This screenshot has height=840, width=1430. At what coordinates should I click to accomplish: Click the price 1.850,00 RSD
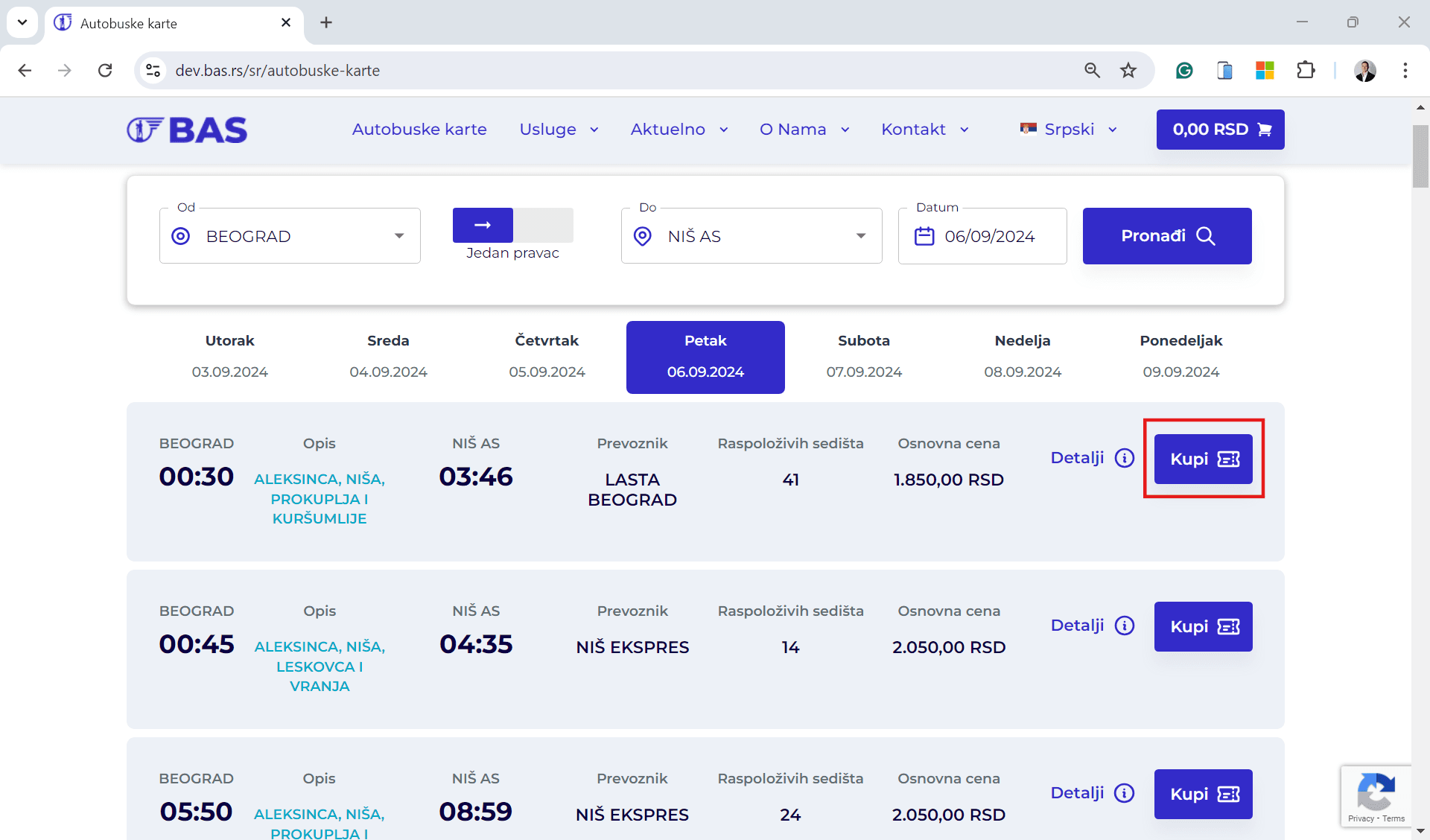tap(949, 480)
